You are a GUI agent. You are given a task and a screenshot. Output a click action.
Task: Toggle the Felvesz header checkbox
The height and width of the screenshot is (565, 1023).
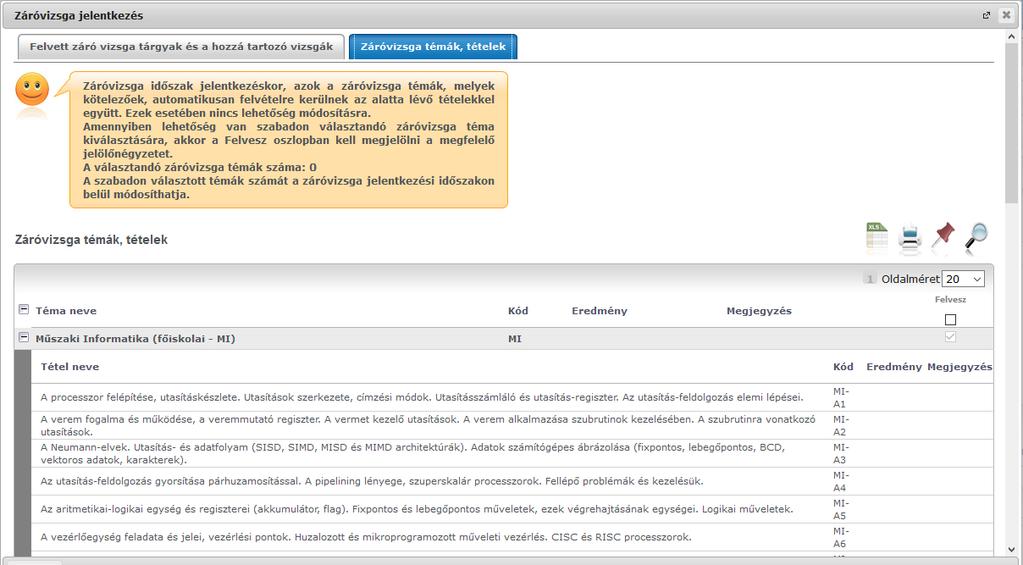click(950, 320)
